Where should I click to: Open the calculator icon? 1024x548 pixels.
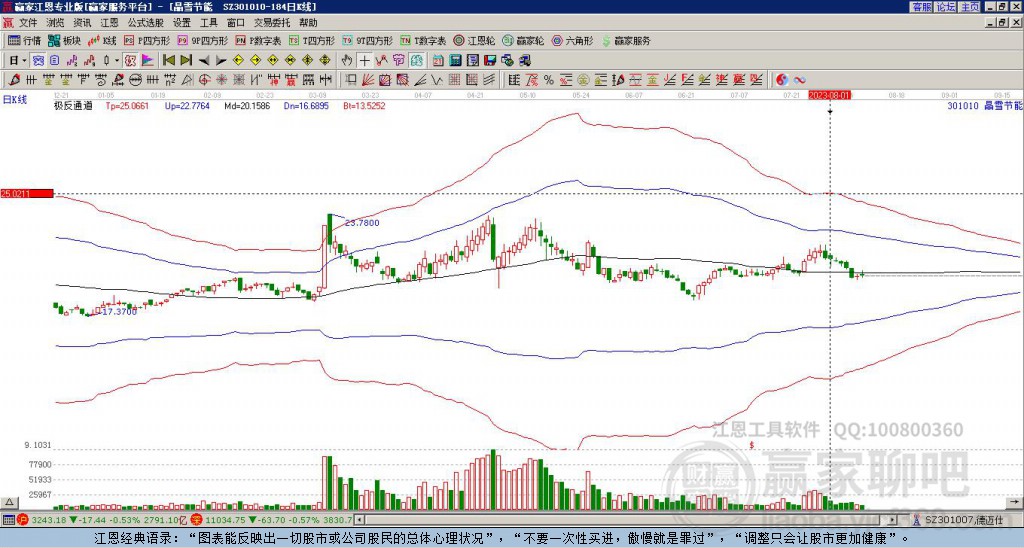tap(456, 61)
